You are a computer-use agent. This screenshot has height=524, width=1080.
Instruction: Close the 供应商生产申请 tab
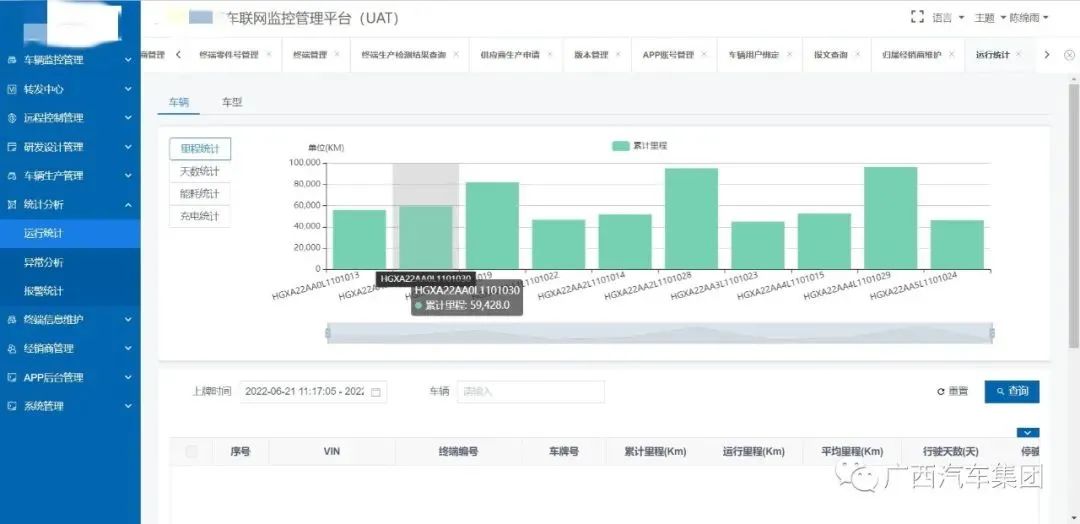[550, 54]
